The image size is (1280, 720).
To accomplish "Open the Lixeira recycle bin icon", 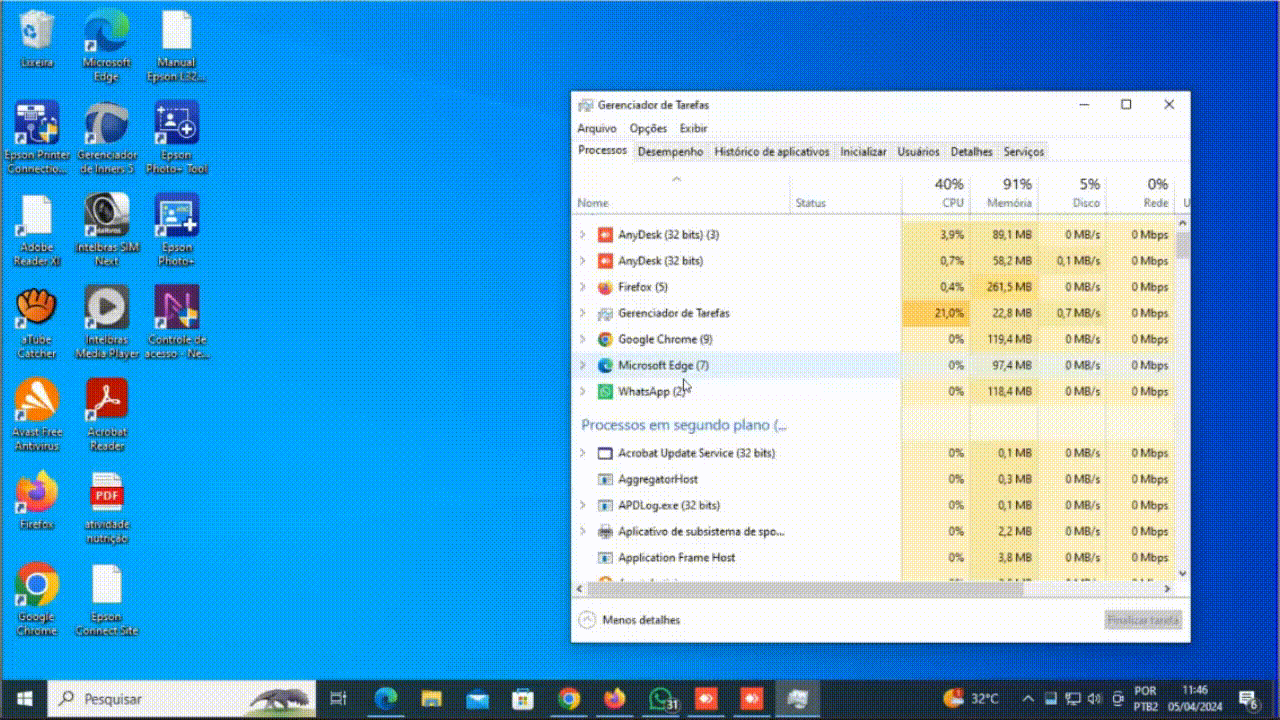I will [x=37, y=40].
